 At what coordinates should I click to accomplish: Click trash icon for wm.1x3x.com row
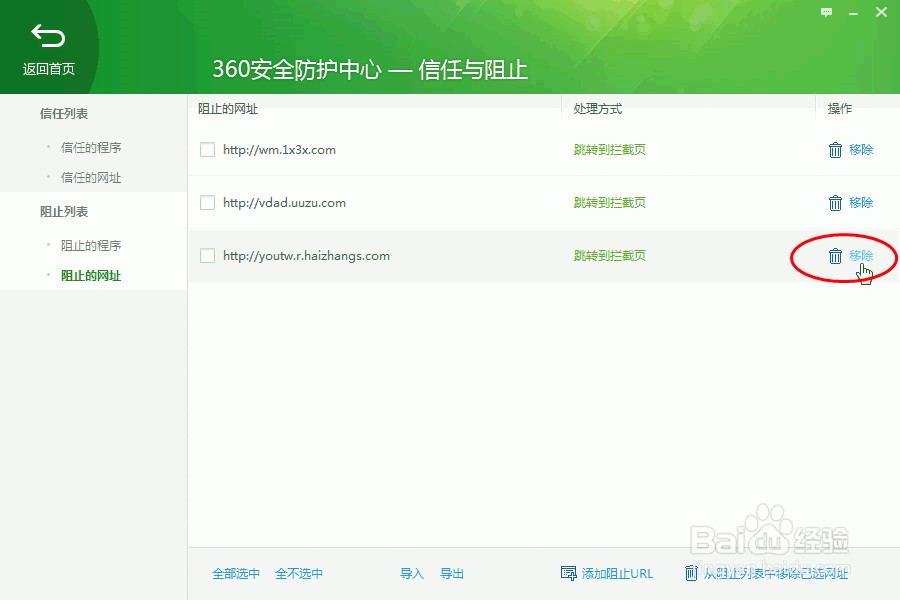pos(835,150)
